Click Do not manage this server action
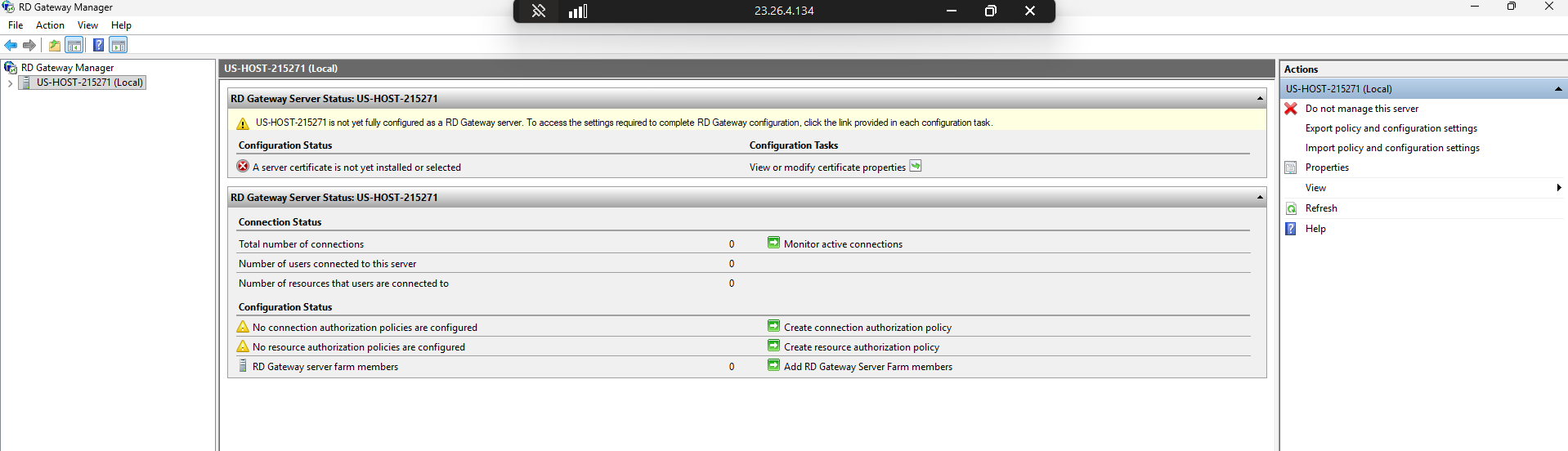Image resolution: width=1568 pixels, height=451 pixels. 1362,109
